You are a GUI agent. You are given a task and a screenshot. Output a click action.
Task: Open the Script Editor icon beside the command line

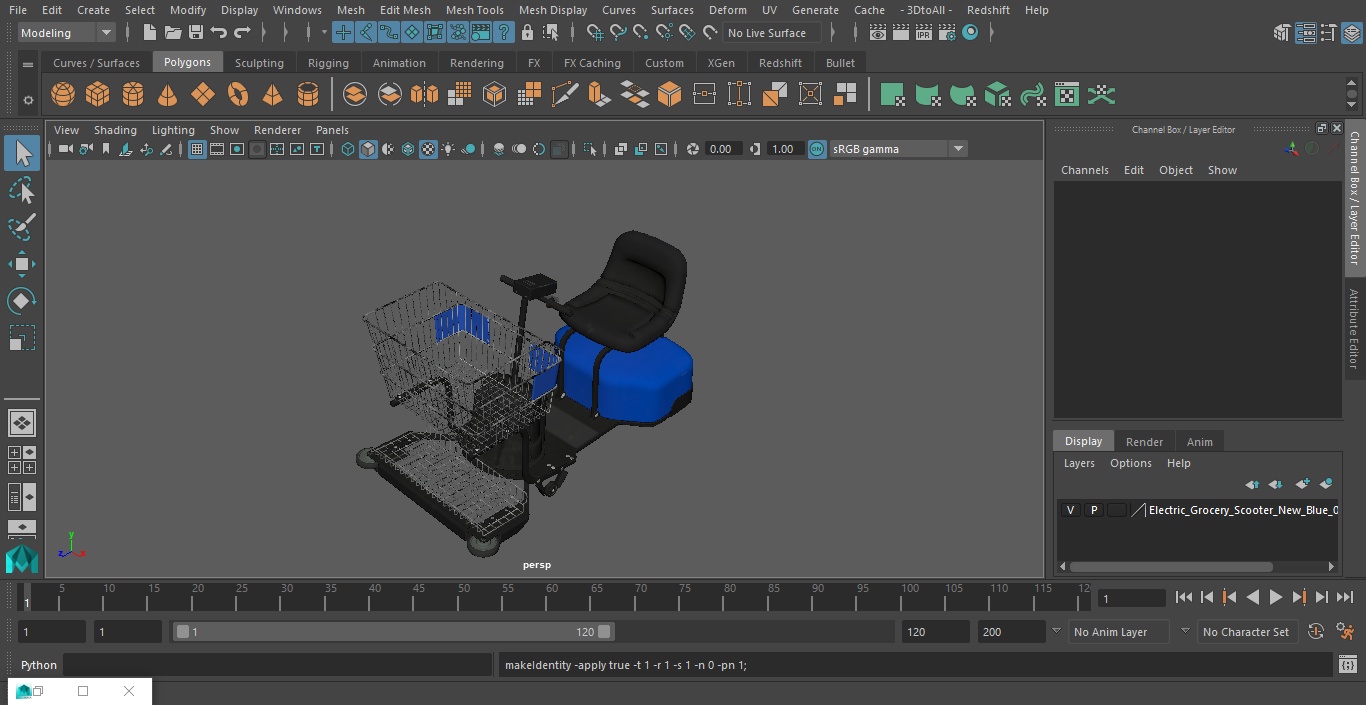click(1347, 664)
